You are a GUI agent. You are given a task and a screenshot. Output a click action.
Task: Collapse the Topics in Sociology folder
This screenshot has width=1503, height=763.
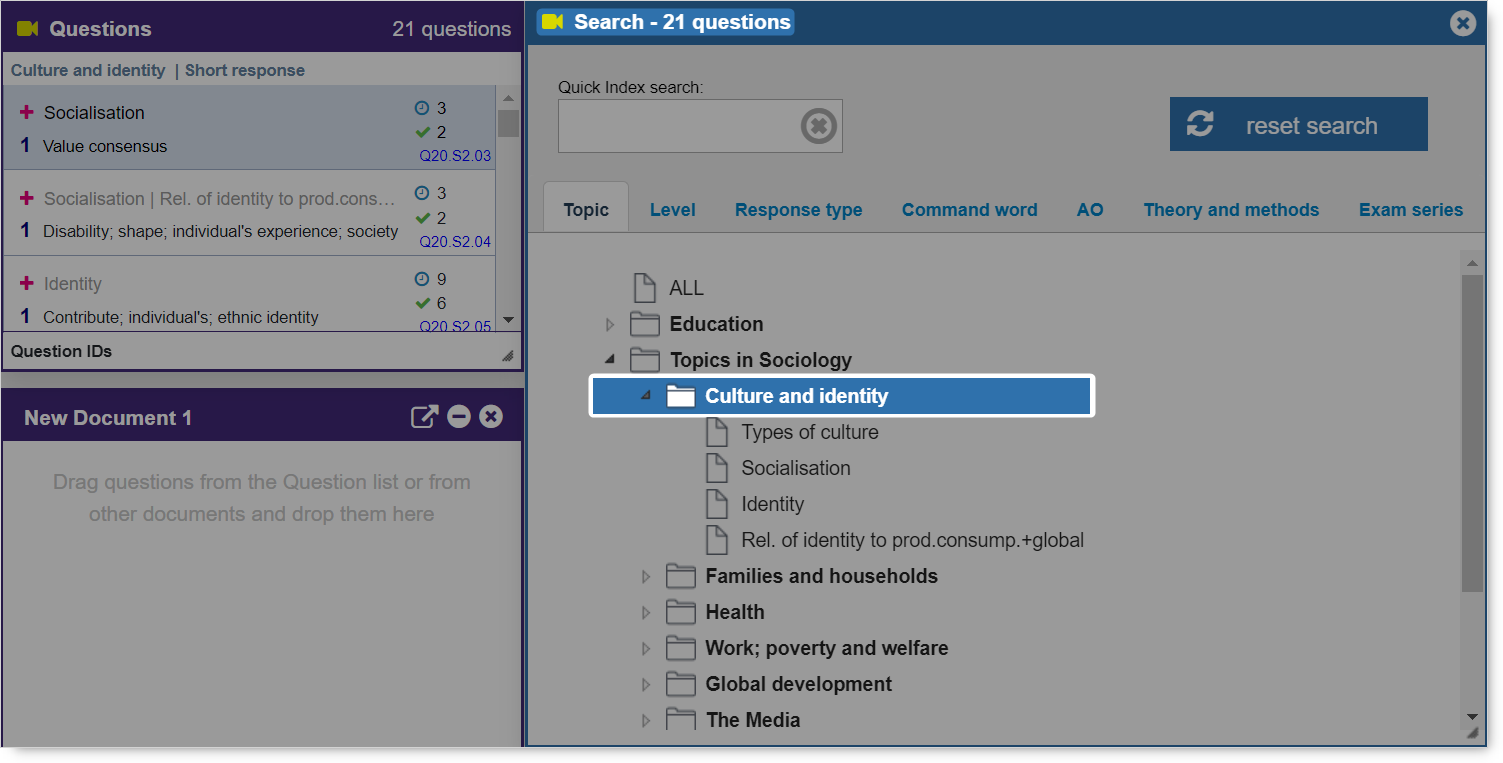[x=610, y=360]
